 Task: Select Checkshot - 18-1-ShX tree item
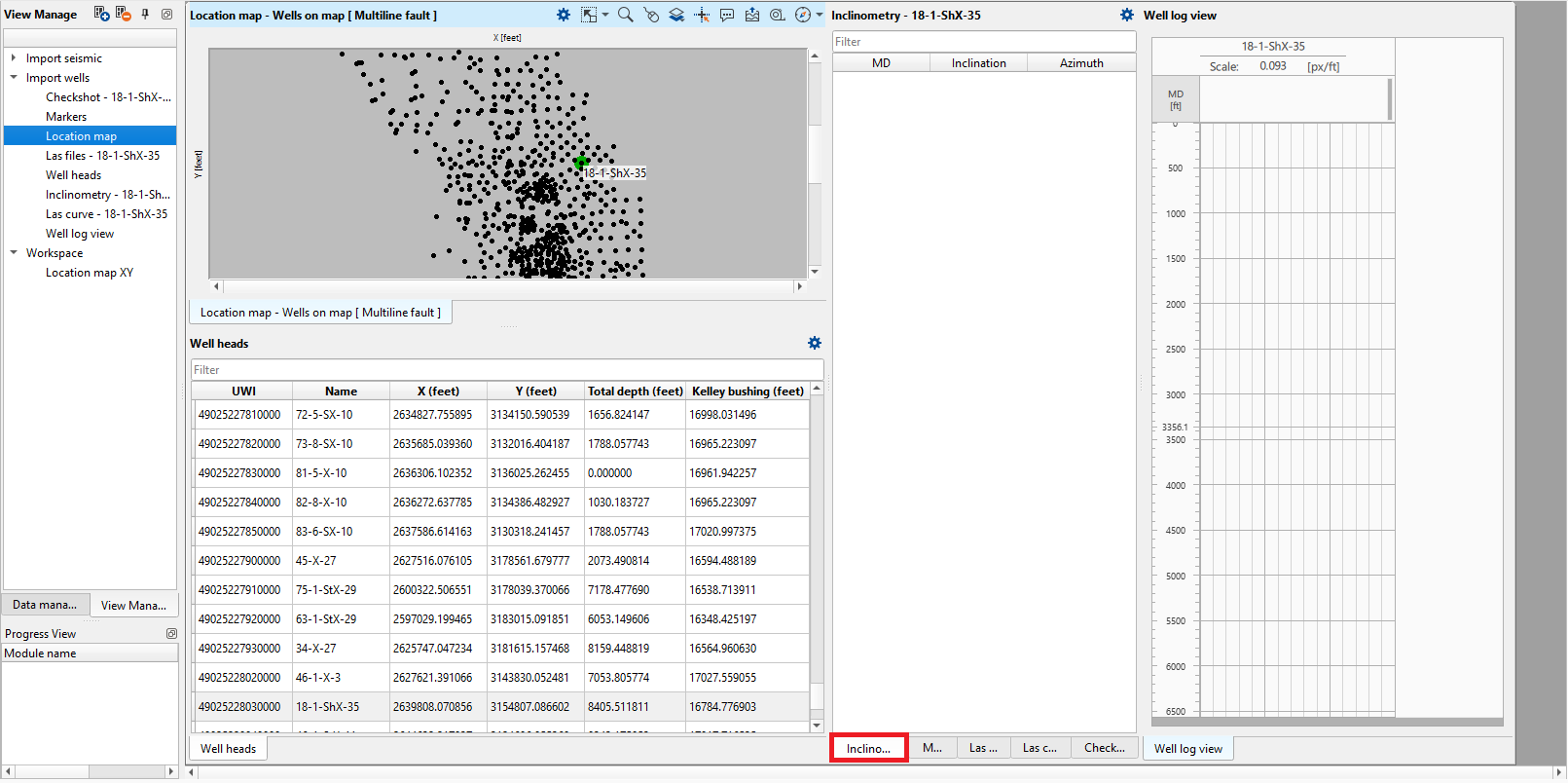[108, 97]
